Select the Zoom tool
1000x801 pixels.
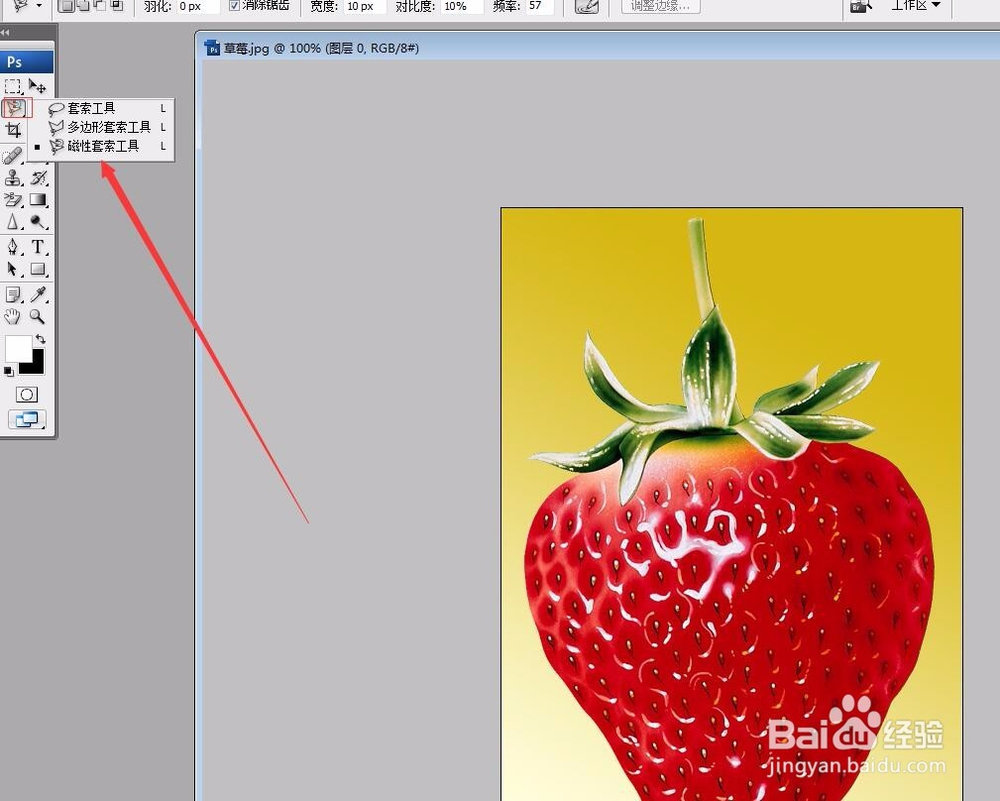pyautogui.click(x=38, y=316)
